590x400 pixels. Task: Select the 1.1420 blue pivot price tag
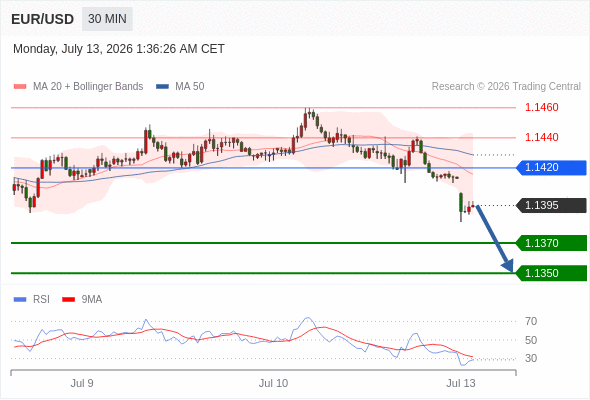[551, 167]
